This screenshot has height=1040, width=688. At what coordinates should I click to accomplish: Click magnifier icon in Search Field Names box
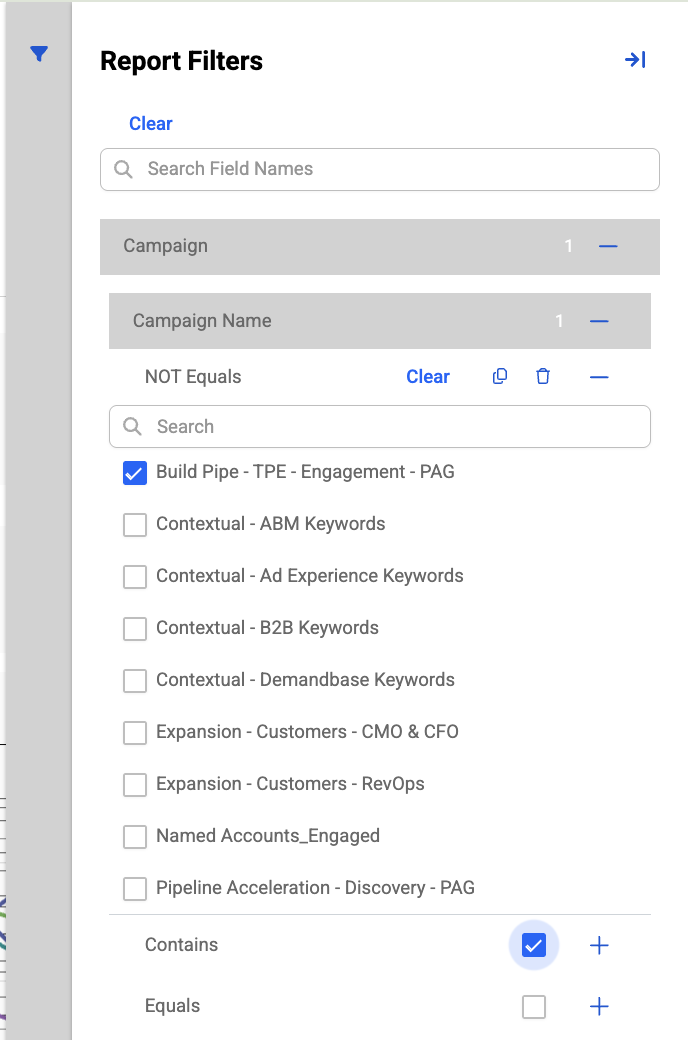[x=123, y=169]
